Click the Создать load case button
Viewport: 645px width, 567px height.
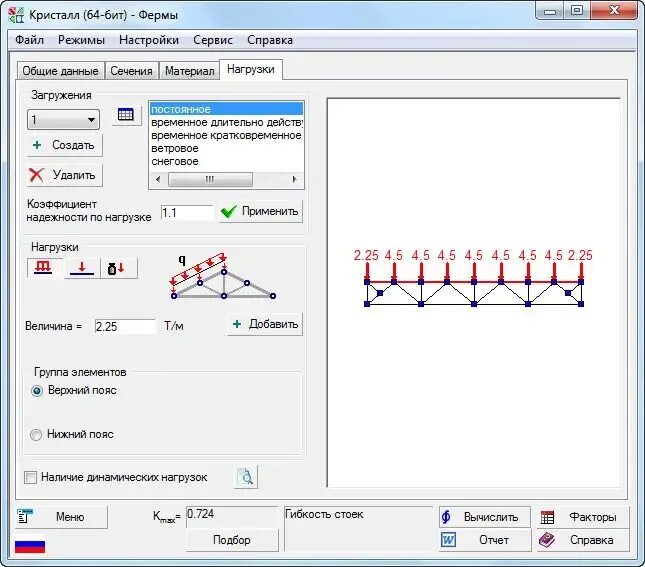pyautogui.click(x=65, y=145)
